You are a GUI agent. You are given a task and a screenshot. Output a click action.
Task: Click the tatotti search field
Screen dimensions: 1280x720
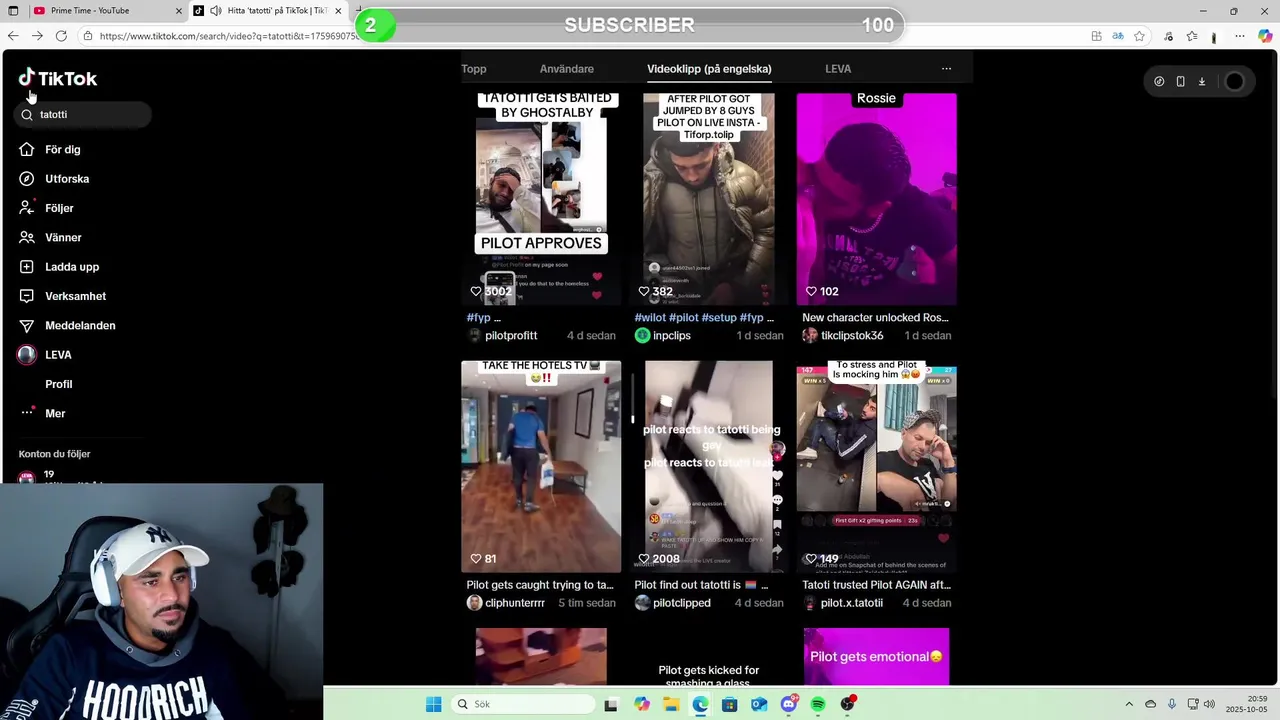tap(83, 115)
